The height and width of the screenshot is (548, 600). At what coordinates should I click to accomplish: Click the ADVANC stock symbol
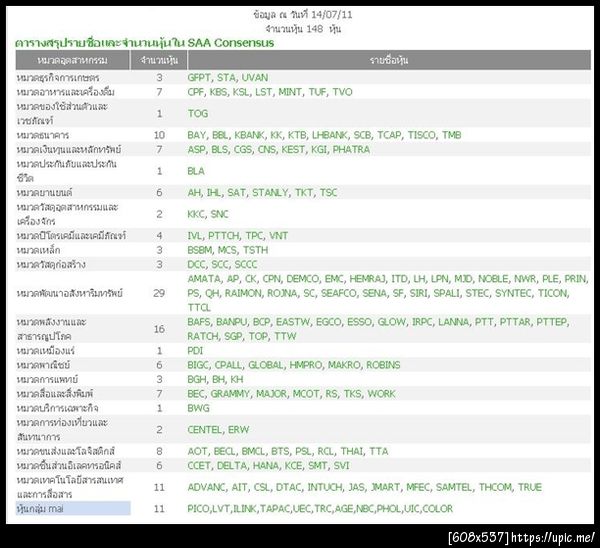(x=207, y=488)
